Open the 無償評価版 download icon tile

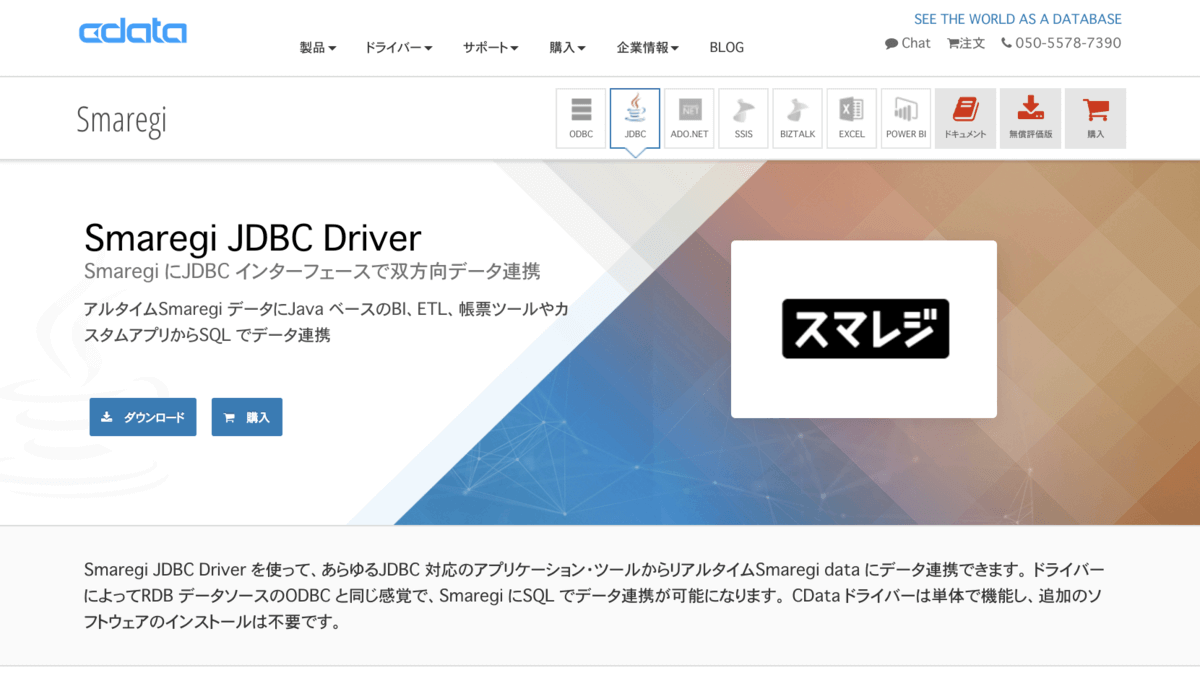1030,118
